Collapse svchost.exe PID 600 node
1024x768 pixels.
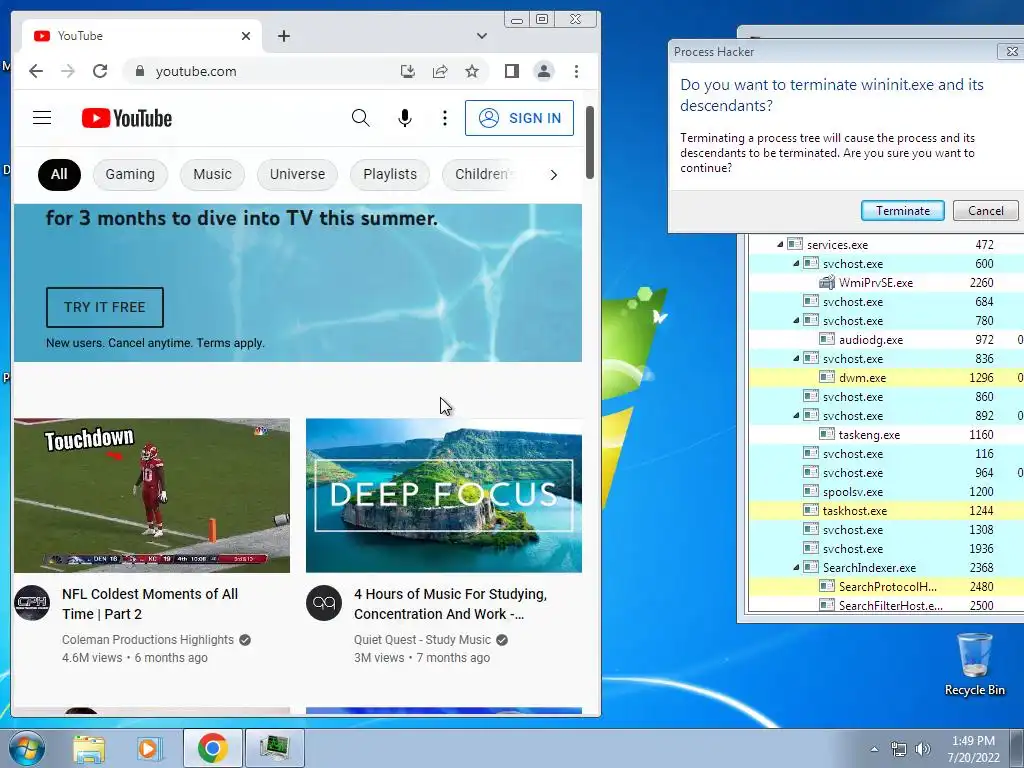tap(796, 263)
